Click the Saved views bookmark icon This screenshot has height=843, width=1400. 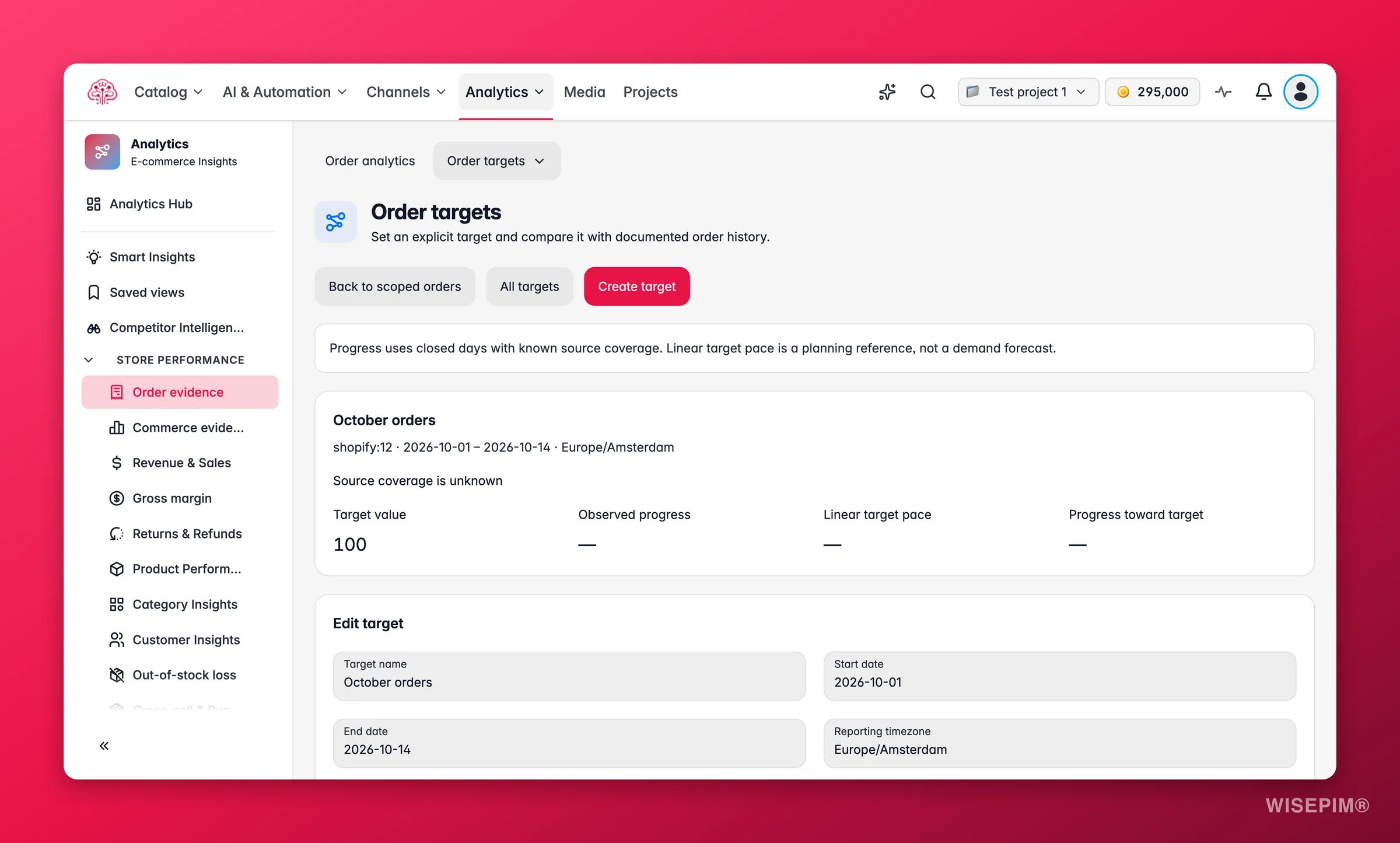click(93, 292)
